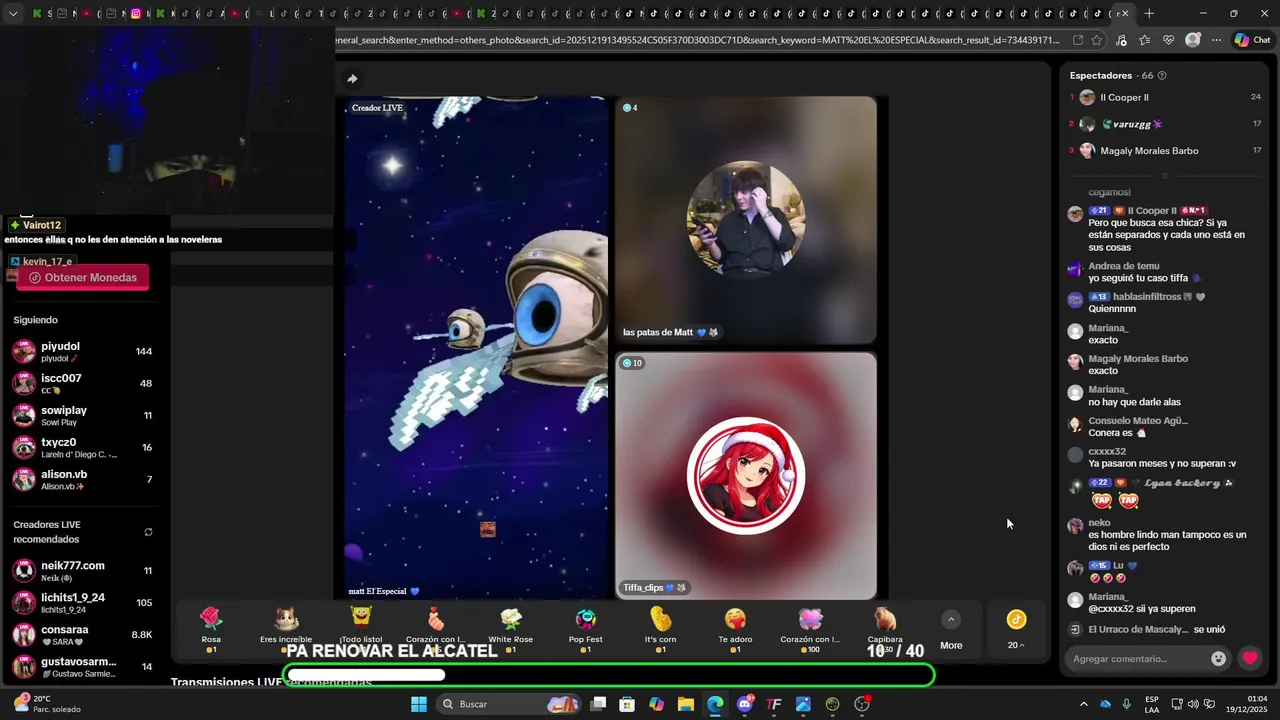Image resolution: width=1280 pixels, height=720 pixels.
Task: Send the Capibara gift
Action: click(885, 629)
